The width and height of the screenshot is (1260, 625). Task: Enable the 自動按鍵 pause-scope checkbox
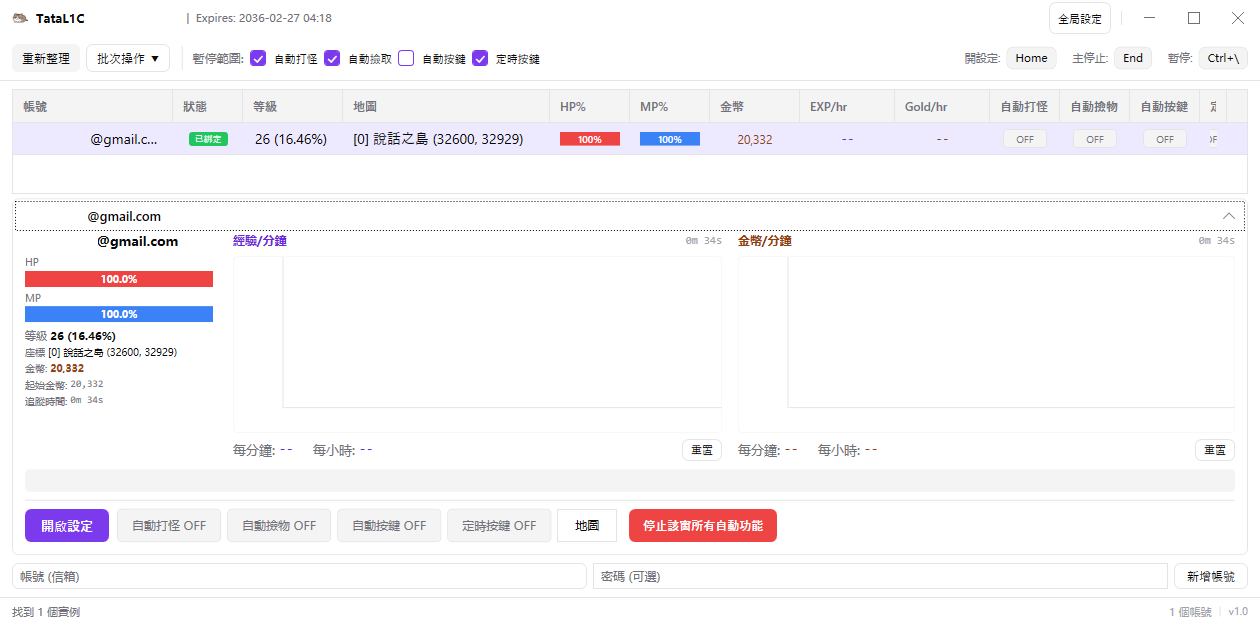(x=406, y=58)
